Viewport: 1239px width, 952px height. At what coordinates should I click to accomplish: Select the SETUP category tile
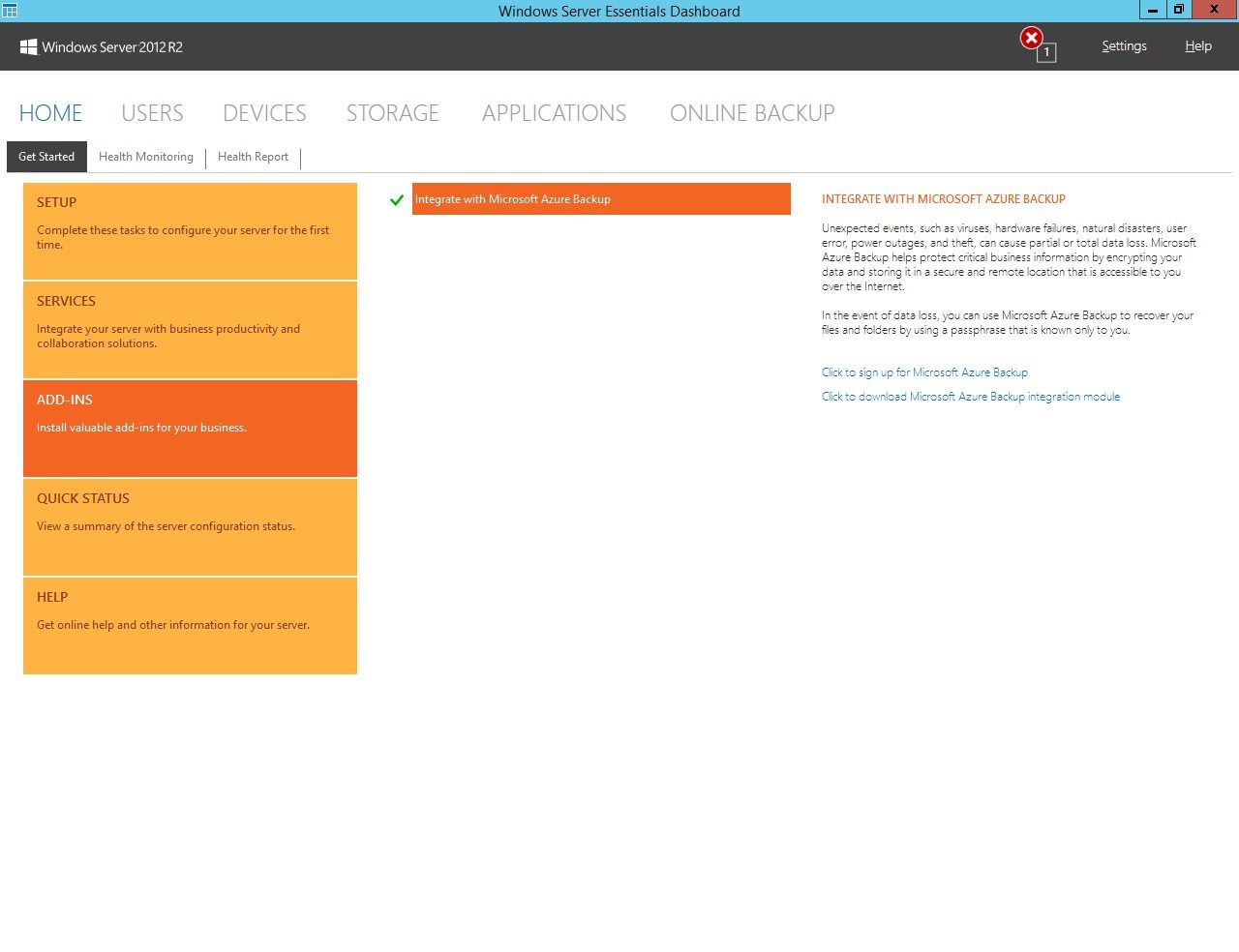coord(190,231)
